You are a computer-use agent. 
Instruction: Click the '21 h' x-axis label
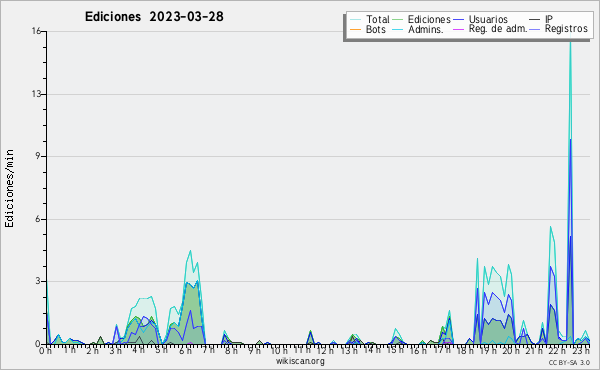534,351
